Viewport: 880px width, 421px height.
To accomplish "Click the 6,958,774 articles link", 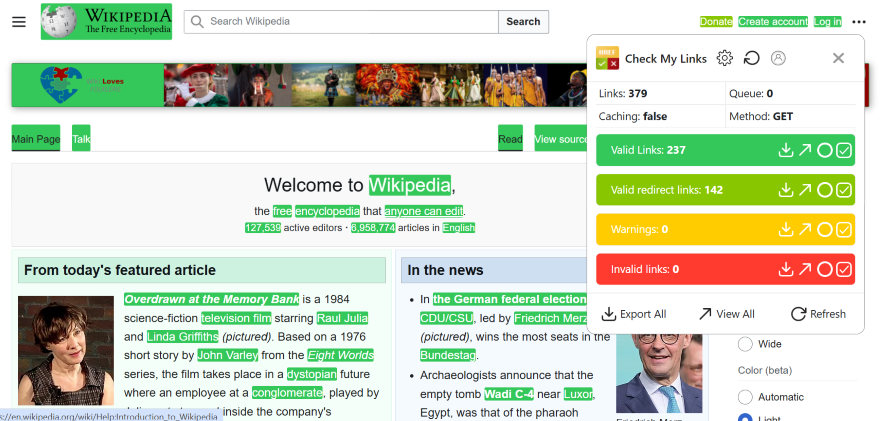I will pyautogui.click(x=373, y=227).
